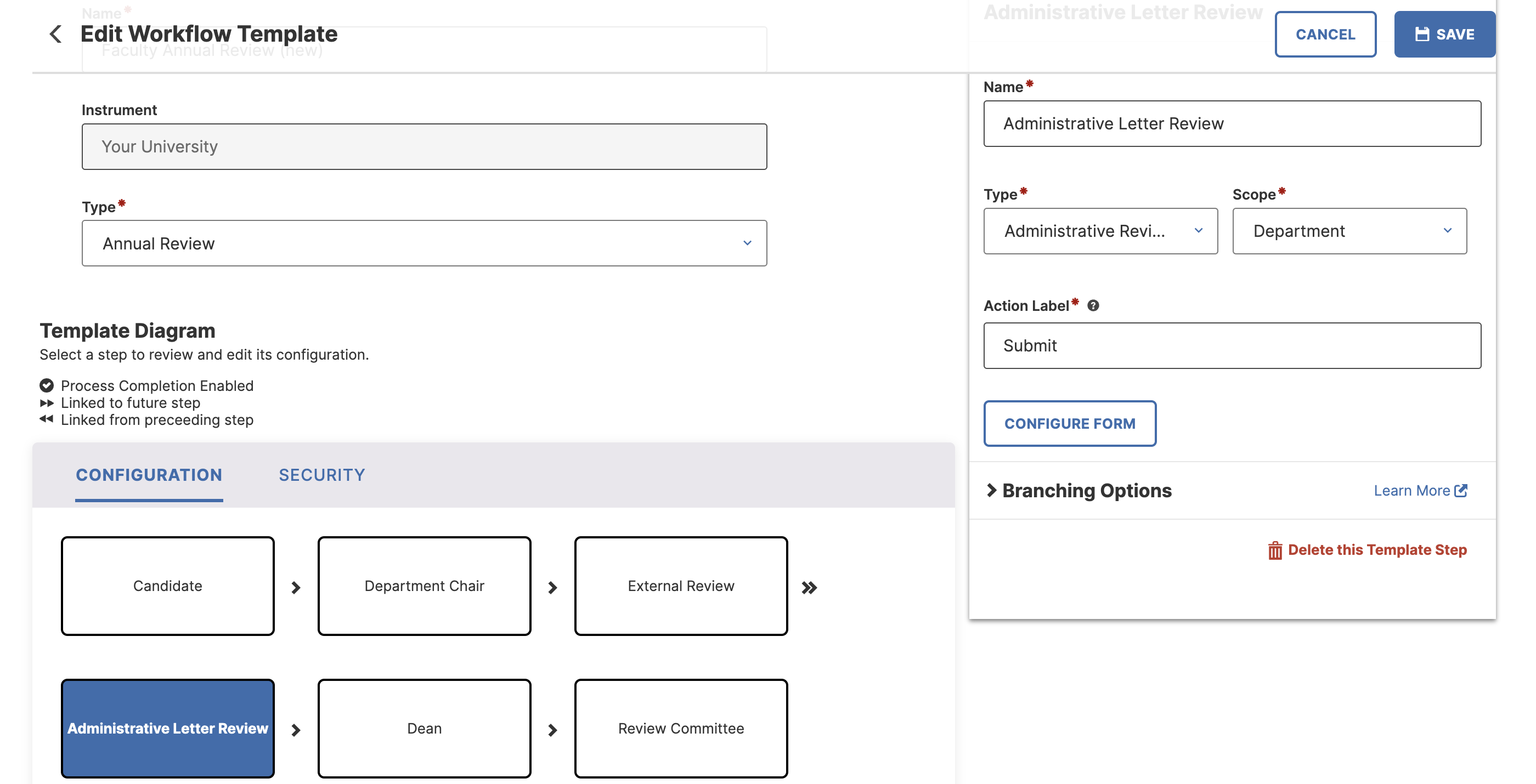This screenshot has width=1536, height=784.
Task: Click the 'Select a step to review' instruction text
Action: coord(204,355)
